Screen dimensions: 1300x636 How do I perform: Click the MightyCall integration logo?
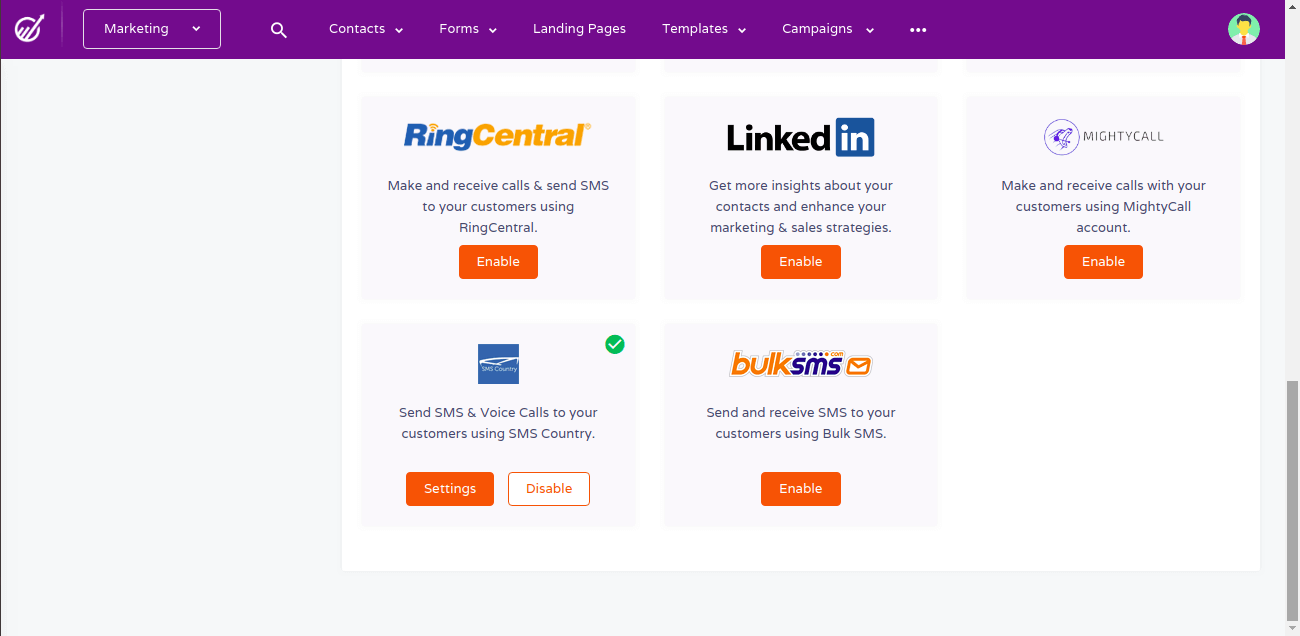click(x=1103, y=136)
